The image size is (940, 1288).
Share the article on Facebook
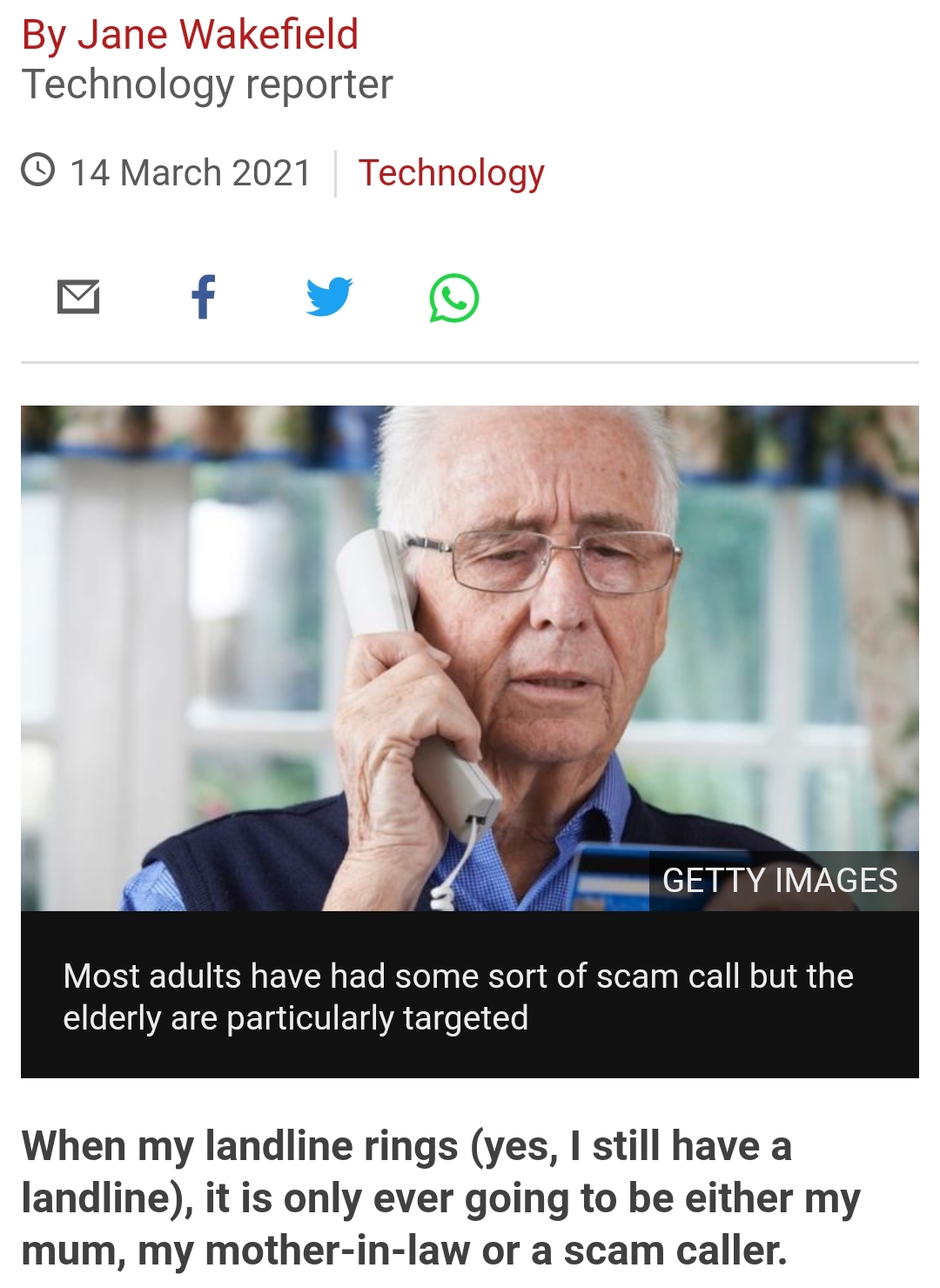(x=204, y=297)
